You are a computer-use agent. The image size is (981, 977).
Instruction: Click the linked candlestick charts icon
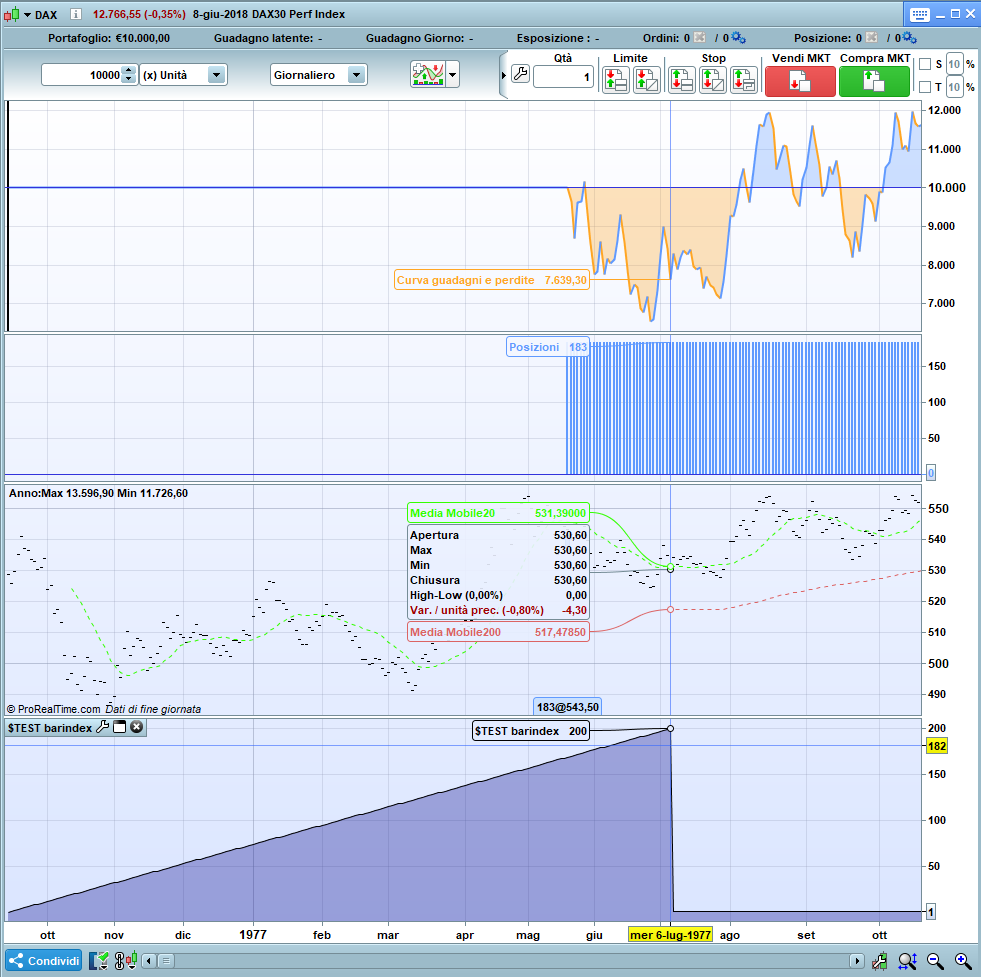pos(126,960)
